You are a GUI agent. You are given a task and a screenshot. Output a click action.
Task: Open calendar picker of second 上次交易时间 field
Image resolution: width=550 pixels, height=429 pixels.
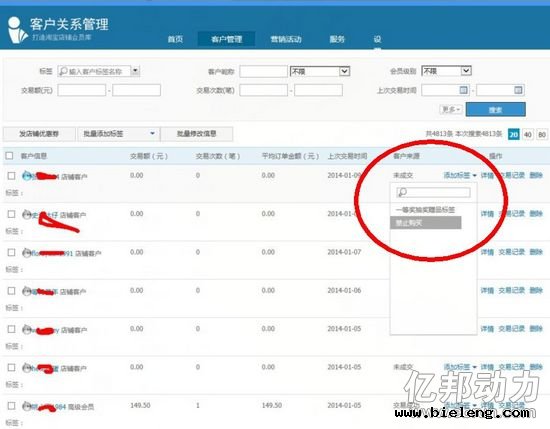point(518,90)
